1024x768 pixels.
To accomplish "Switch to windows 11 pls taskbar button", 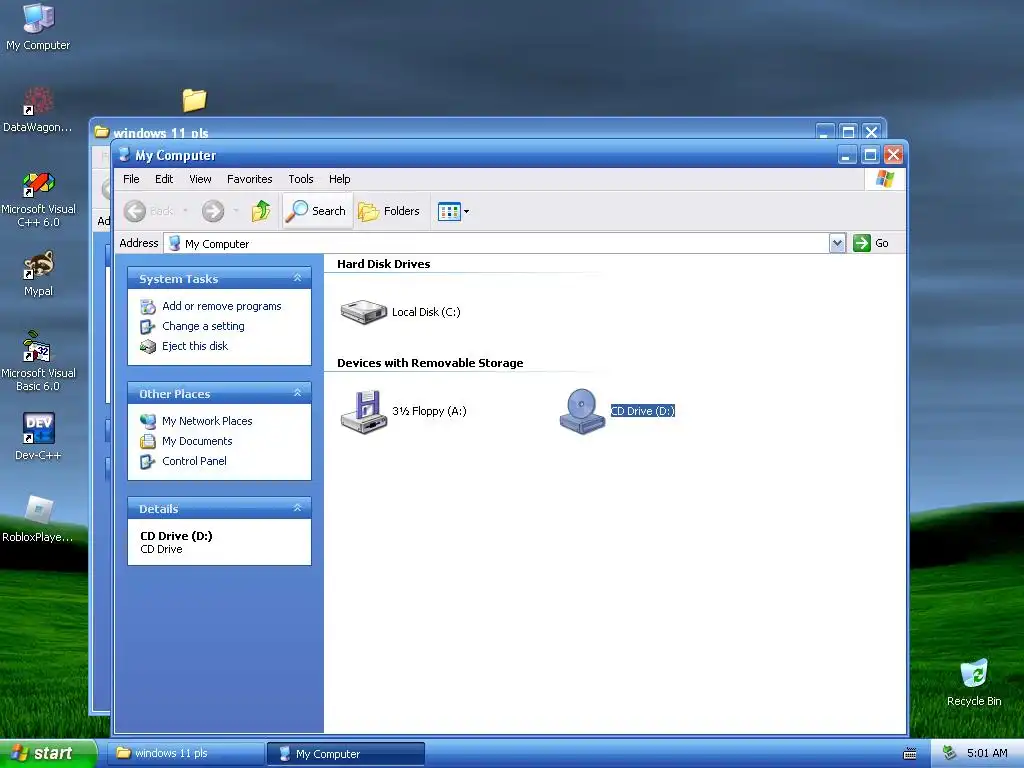I will click(x=185, y=753).
